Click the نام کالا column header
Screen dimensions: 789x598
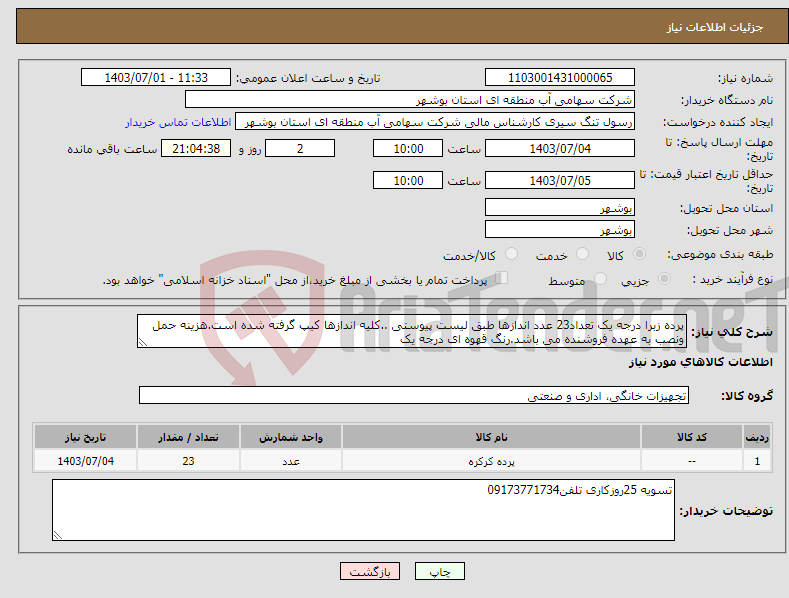[x=492, y=437]
